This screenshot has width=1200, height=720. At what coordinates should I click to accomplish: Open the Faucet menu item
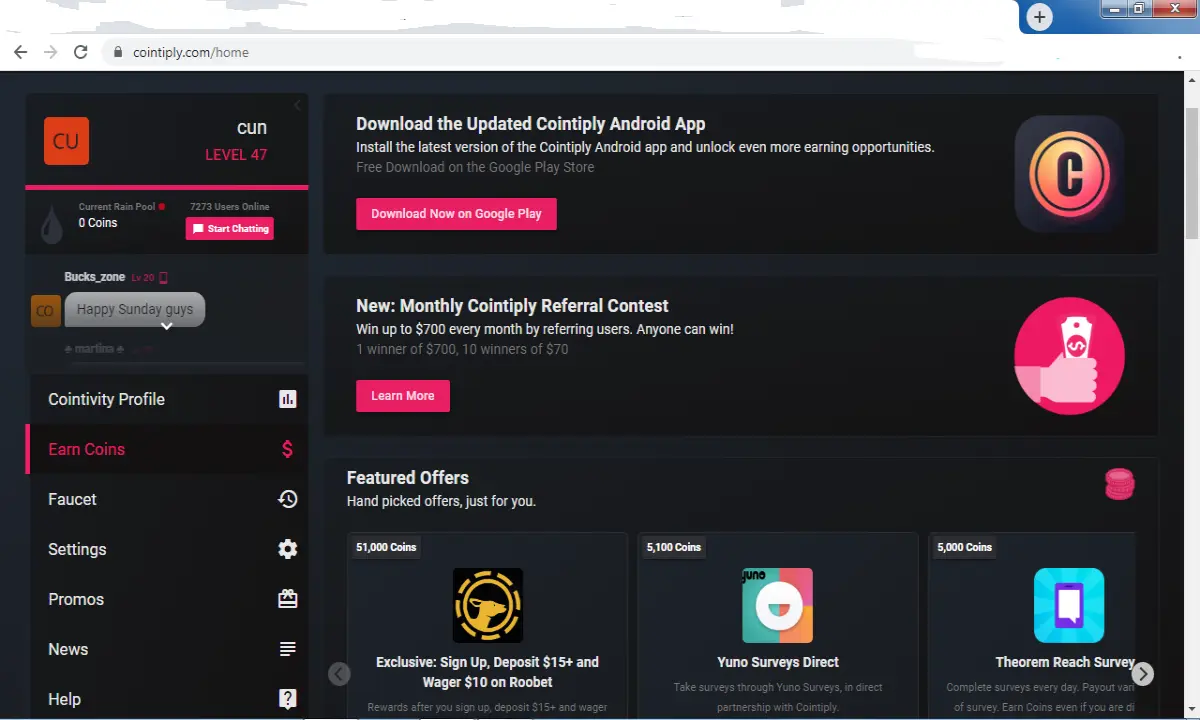click(x=167, y=499)
